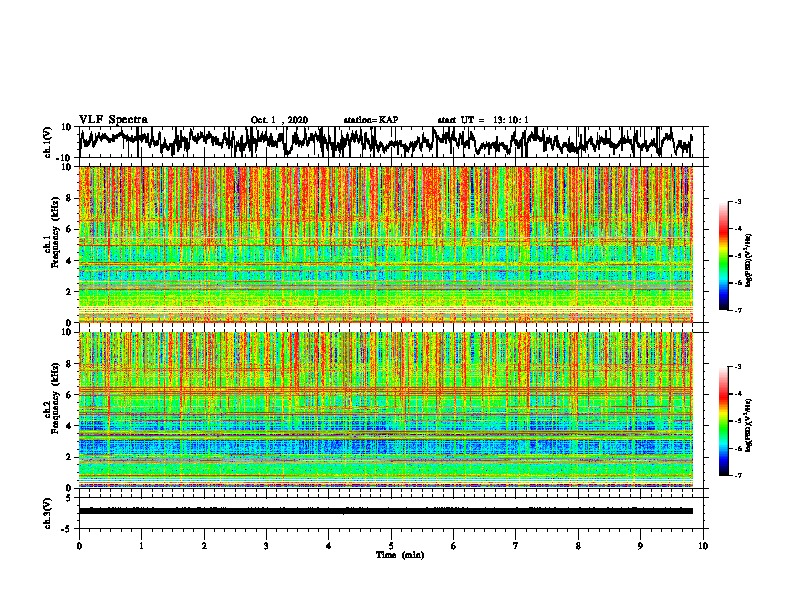This screenshot has width=792, height=612.
Task: Click the 'ch.1(V)' waveform axis label
Action: [49, 142]
